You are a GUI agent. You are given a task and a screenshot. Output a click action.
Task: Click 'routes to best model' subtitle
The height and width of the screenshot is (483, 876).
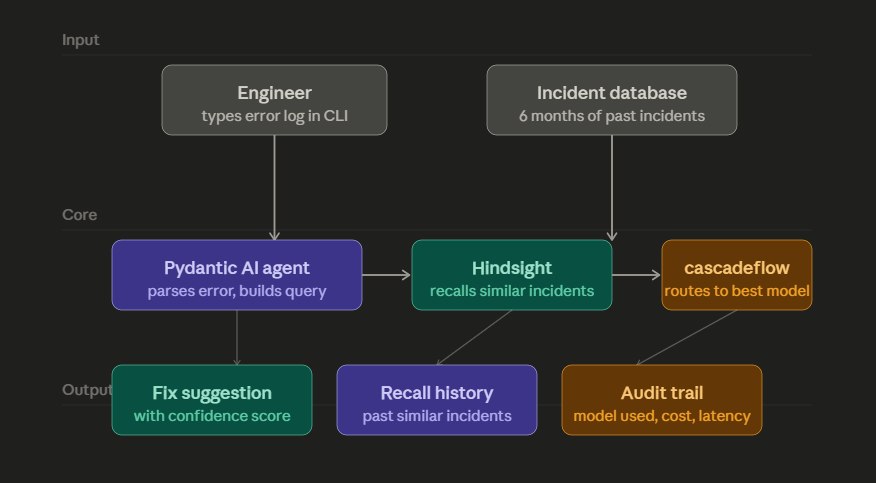tap(737, 291)
